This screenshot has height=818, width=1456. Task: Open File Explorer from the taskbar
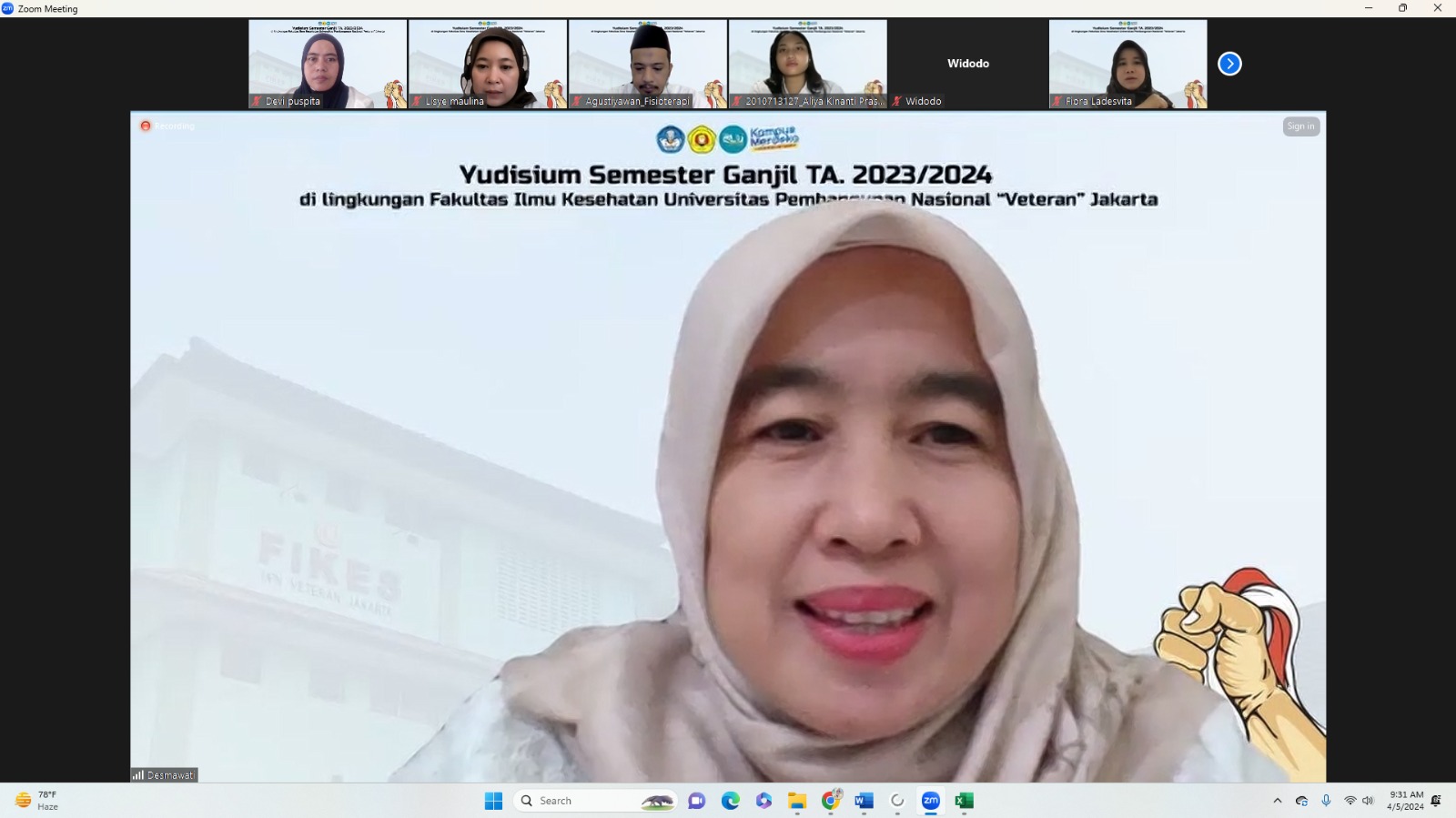click(797, 801)
